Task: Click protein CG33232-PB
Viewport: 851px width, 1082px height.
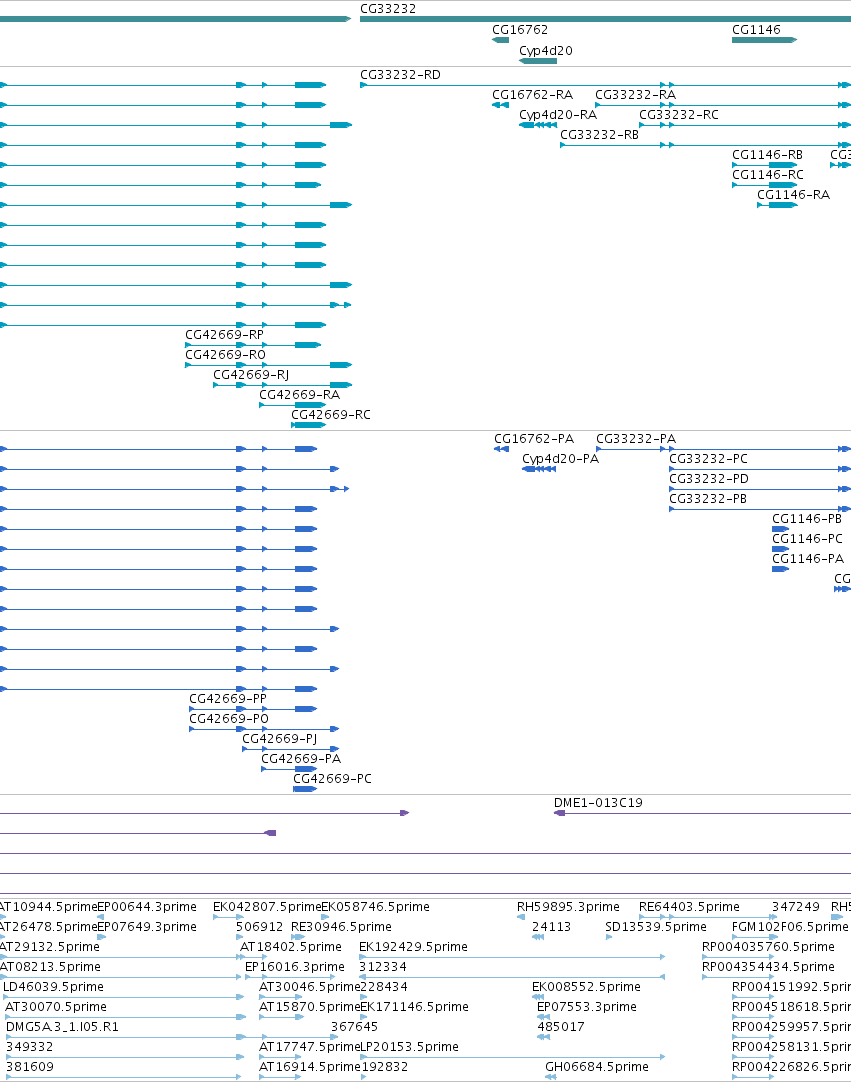Action: (707, 499)
